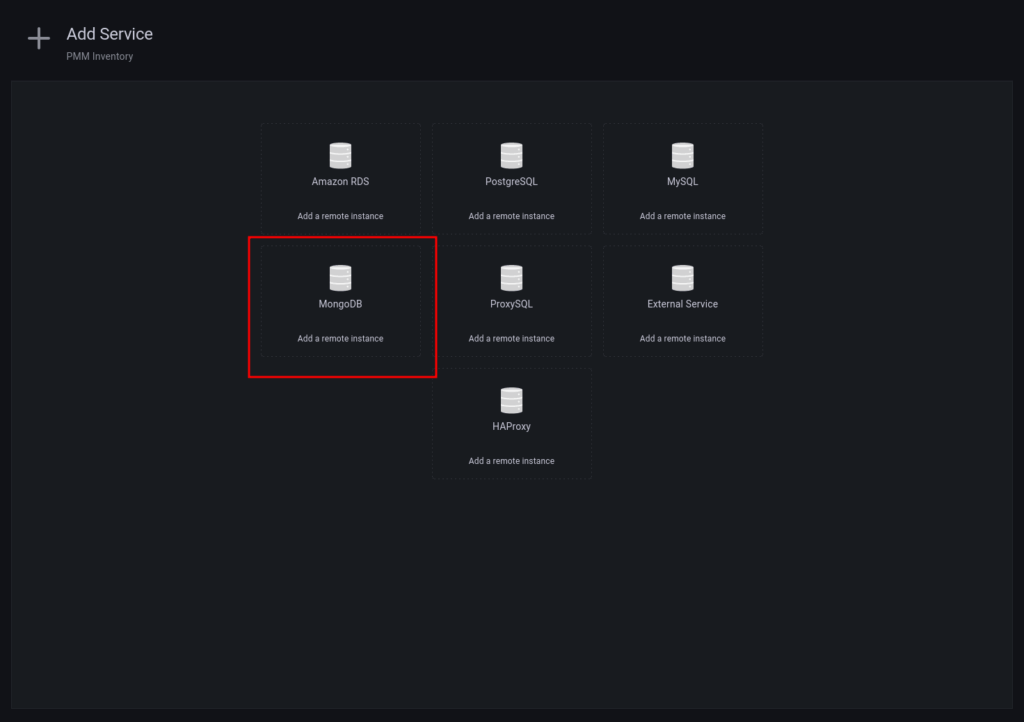
Task: Click the MySQL database icon
Action: tap(682, 155)
